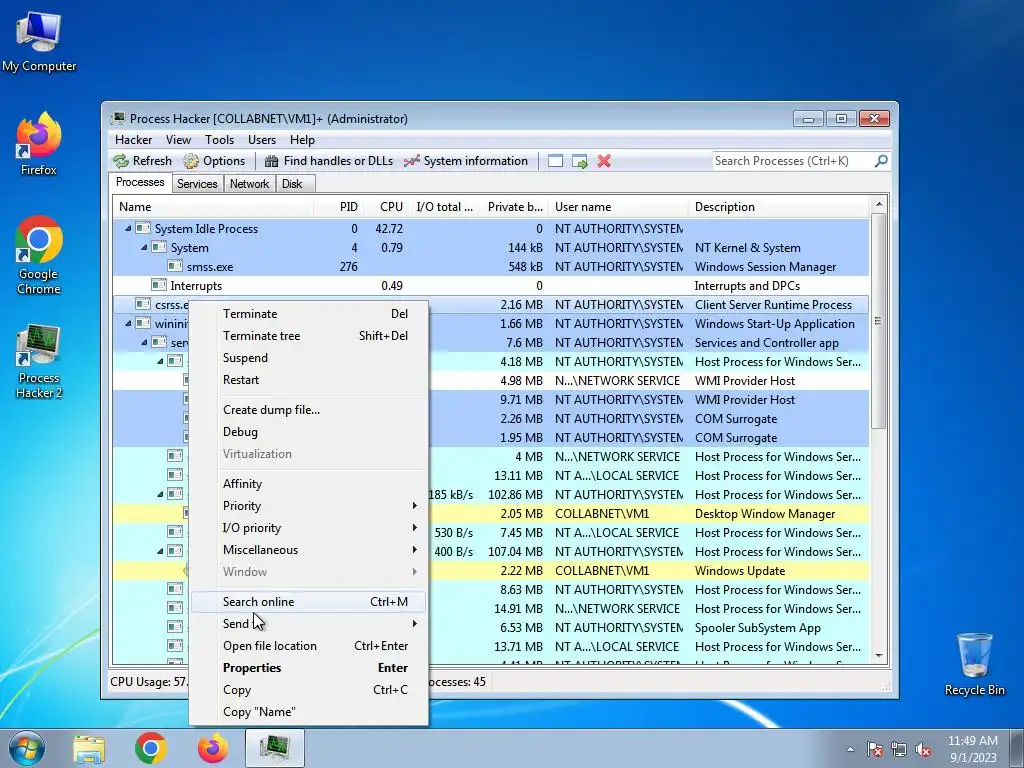Show hidden tray icons arrow
Image resolution: width=1024 pixels, height=768 pixels.
click(x=850, y=749)
